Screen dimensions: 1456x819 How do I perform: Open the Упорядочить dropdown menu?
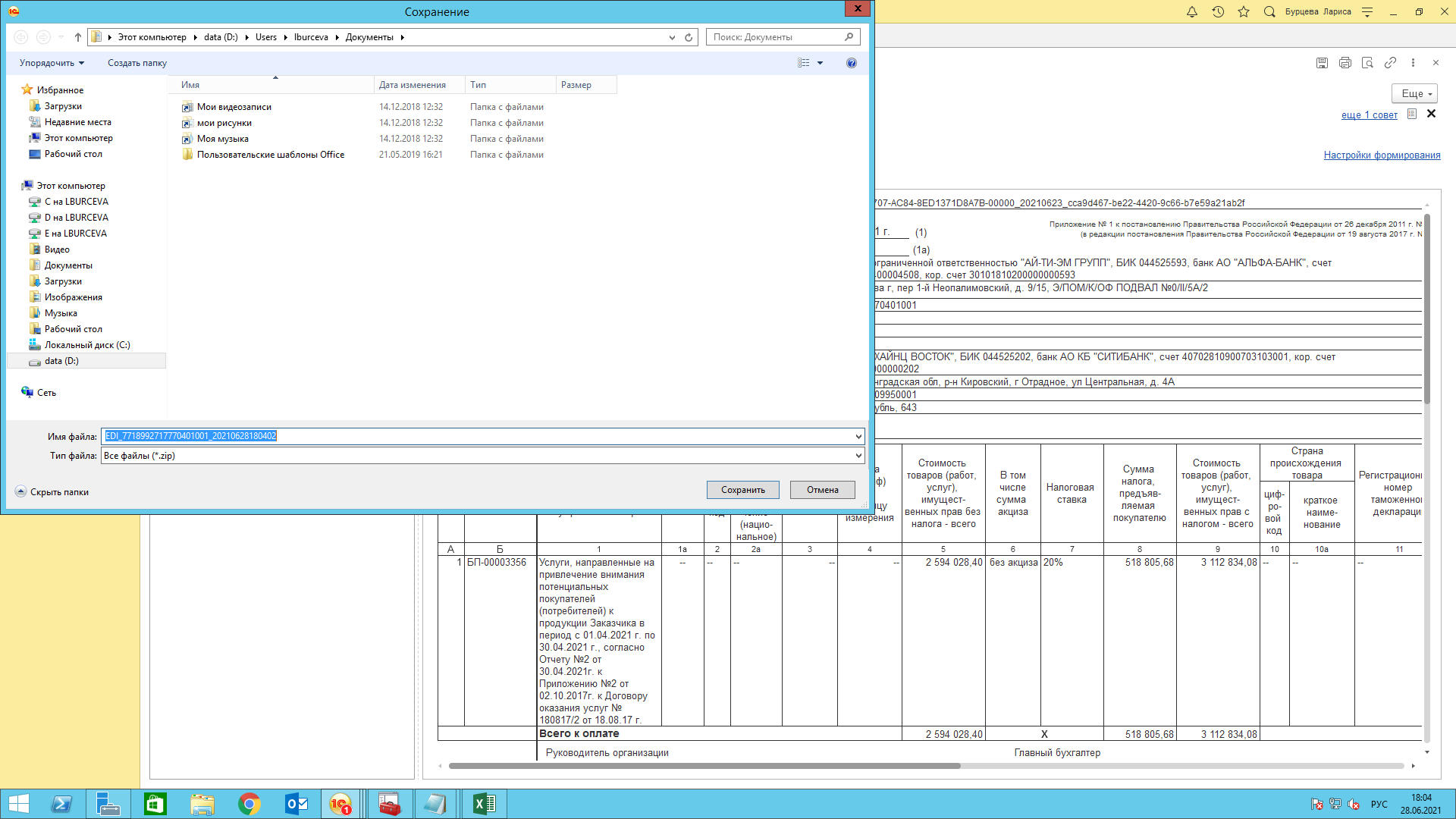[x=52, y=63]
